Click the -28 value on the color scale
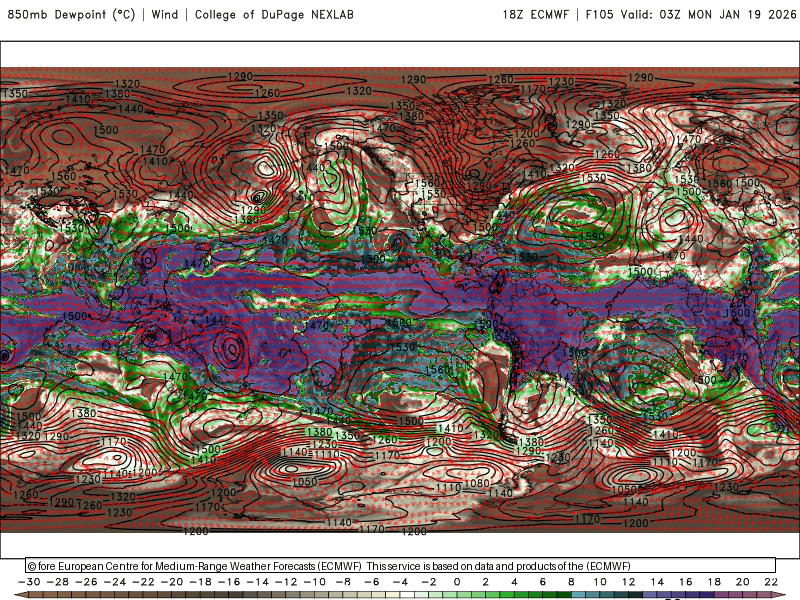Viewport: 800px width, 600px height. point(58,582)
